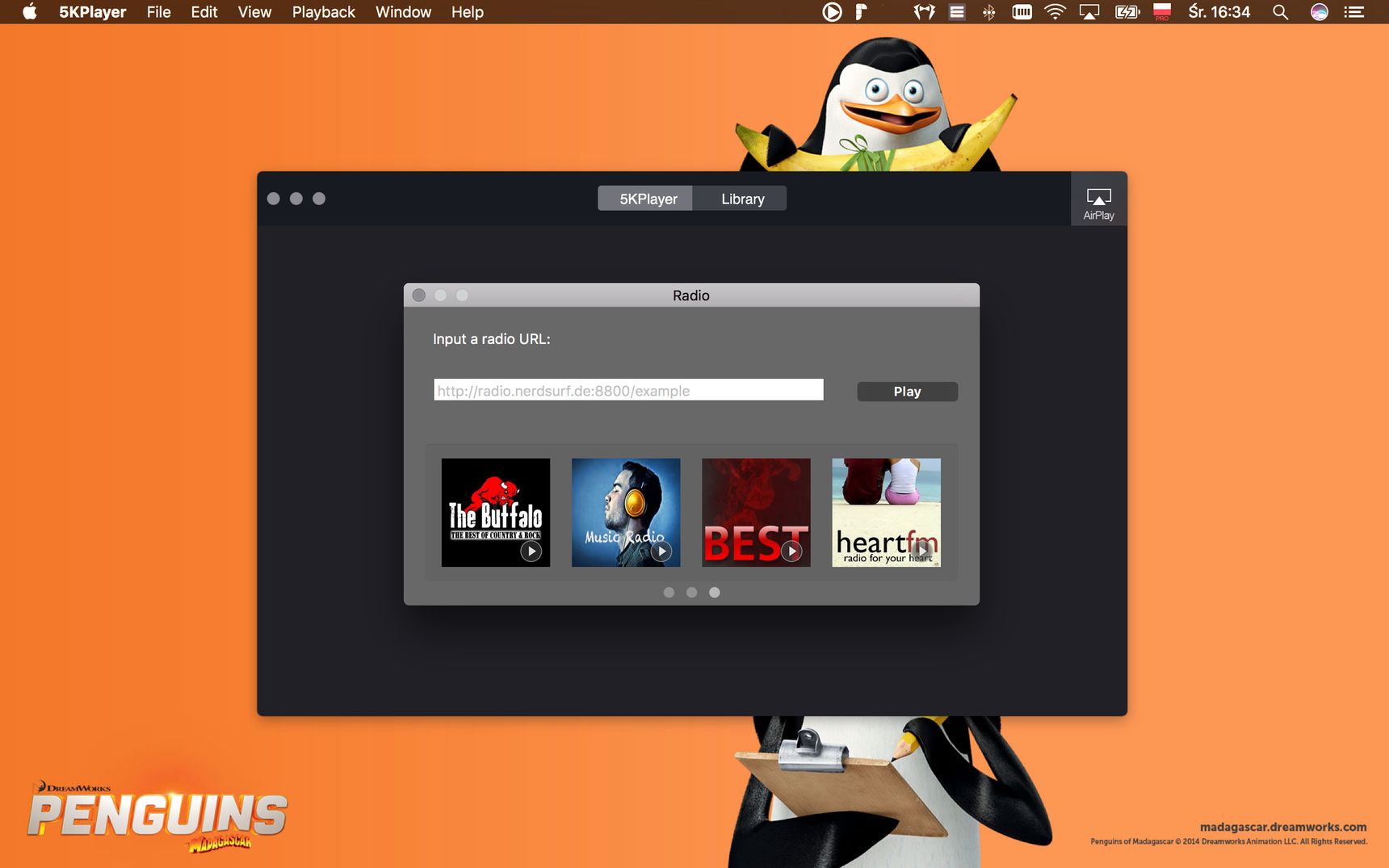The height and width of the screenshot is (868, 1389).
Task: Open battery status menu
Action: (1127, 12)
